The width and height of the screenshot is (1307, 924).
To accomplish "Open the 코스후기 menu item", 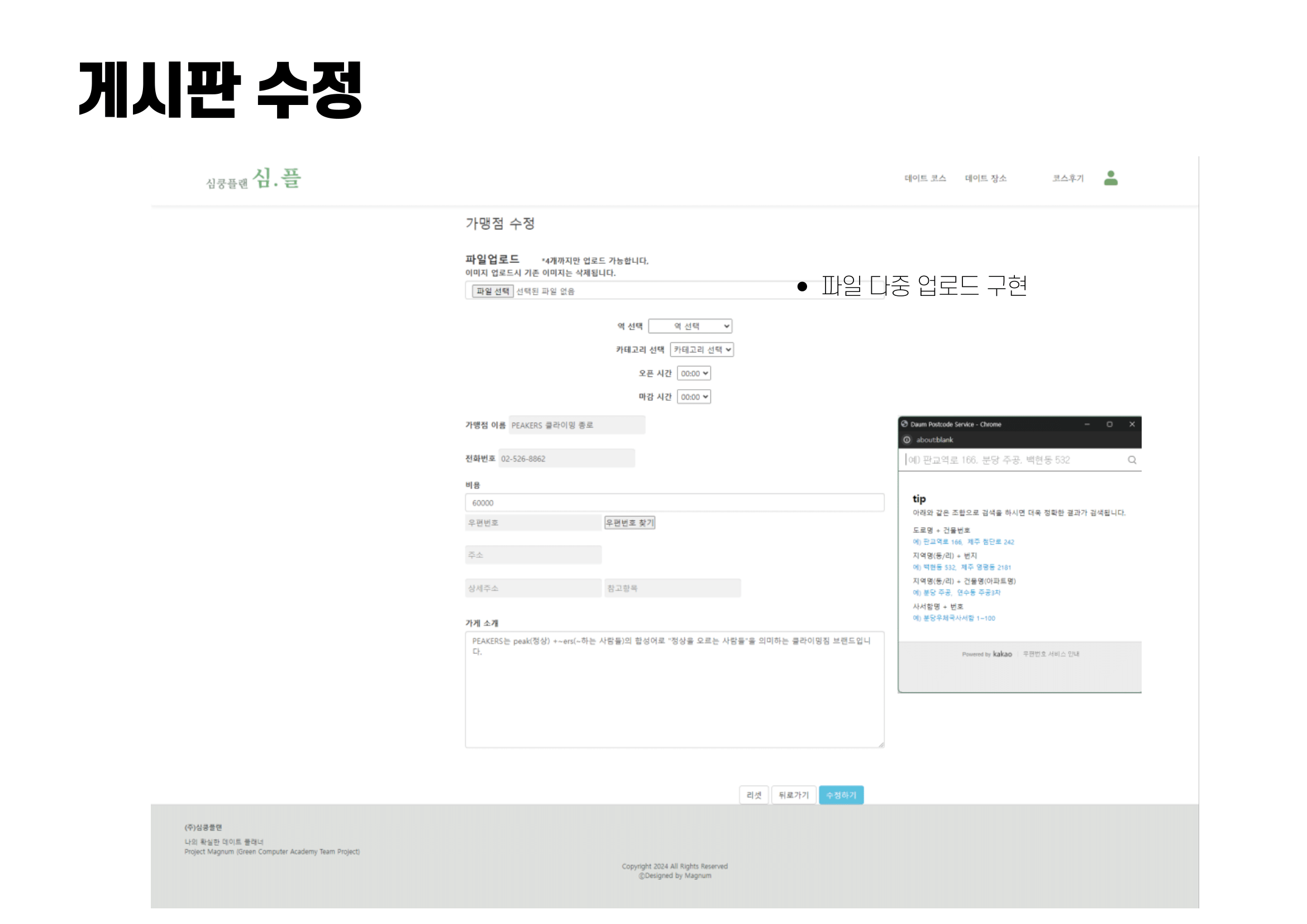I will 1067,179.
